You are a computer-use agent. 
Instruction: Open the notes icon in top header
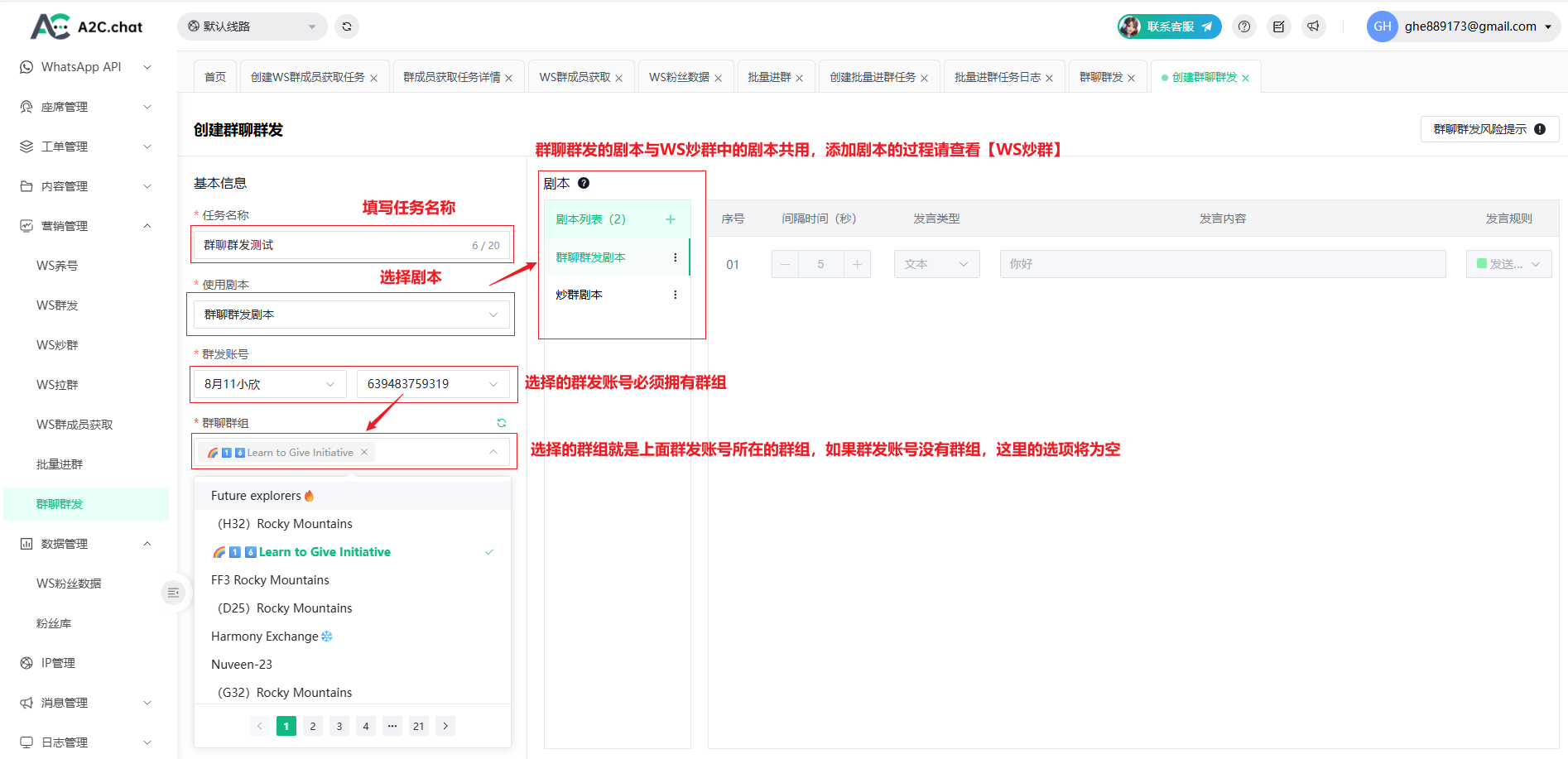1278,26
